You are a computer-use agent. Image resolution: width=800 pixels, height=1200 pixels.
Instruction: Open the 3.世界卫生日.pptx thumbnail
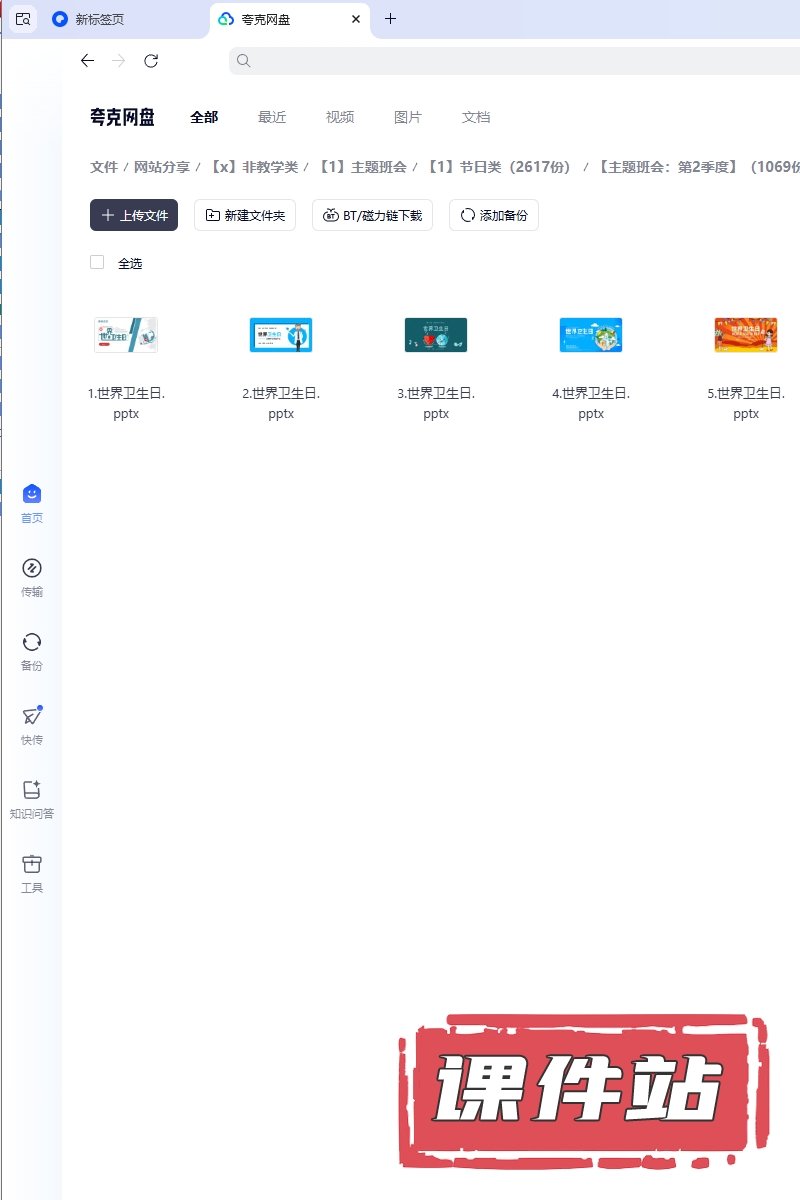click(x=435, y=335)
